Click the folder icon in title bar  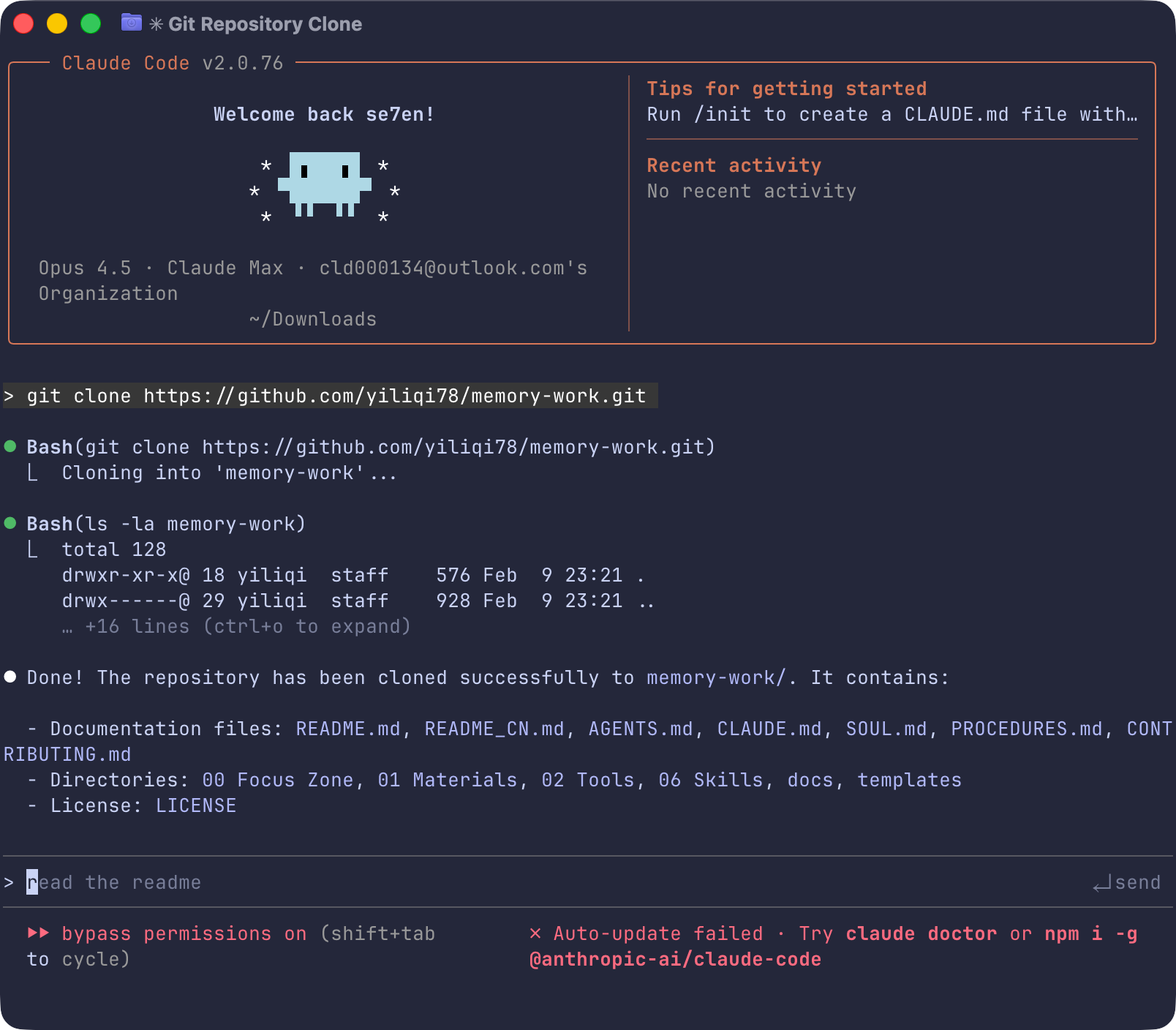131,23
